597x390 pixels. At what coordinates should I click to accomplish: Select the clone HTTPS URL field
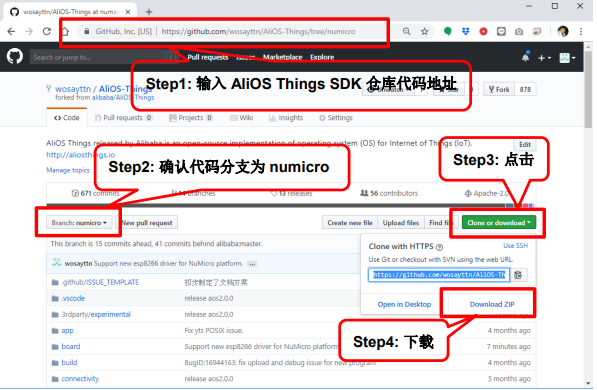[439, 275]
